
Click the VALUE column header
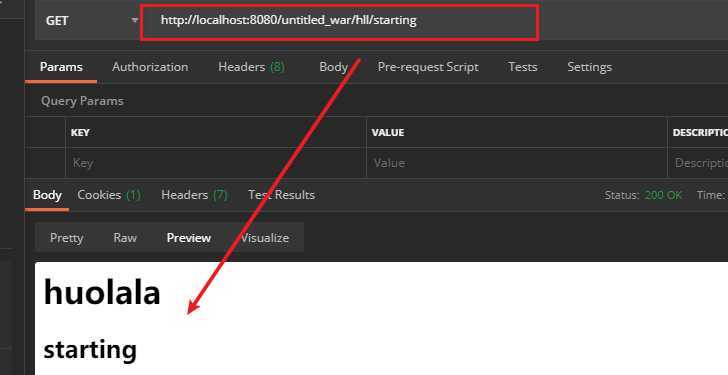(388, 133)
